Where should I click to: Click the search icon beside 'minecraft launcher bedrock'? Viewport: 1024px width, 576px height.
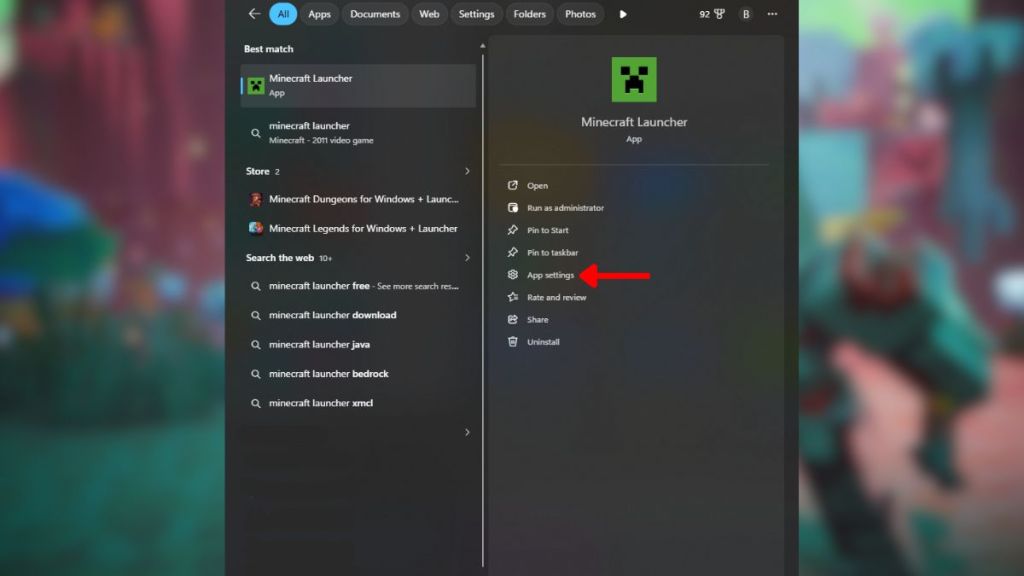(256, 374)
